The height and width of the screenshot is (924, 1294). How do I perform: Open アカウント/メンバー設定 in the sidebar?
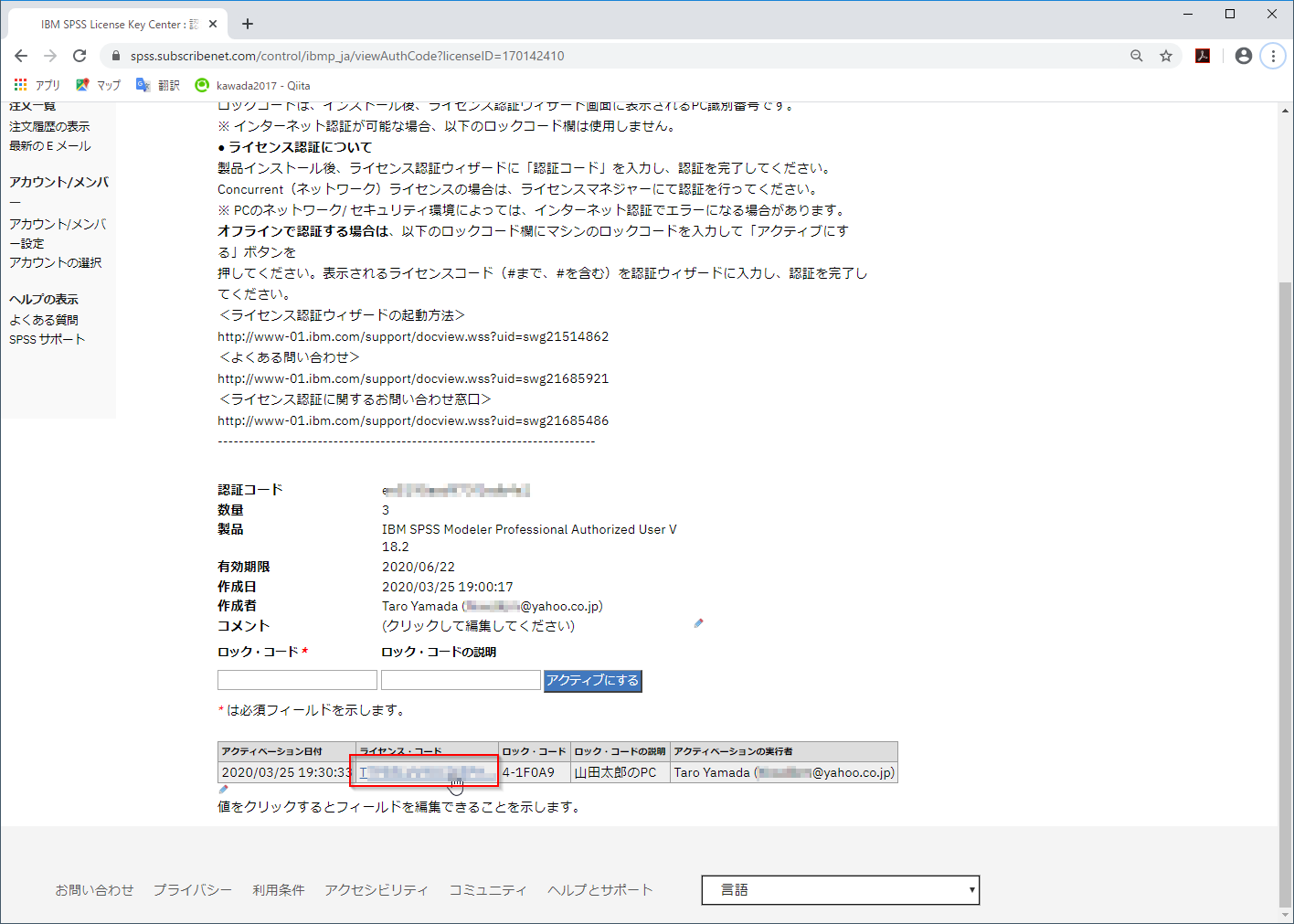pyautogui.click(x=58, y=233)
